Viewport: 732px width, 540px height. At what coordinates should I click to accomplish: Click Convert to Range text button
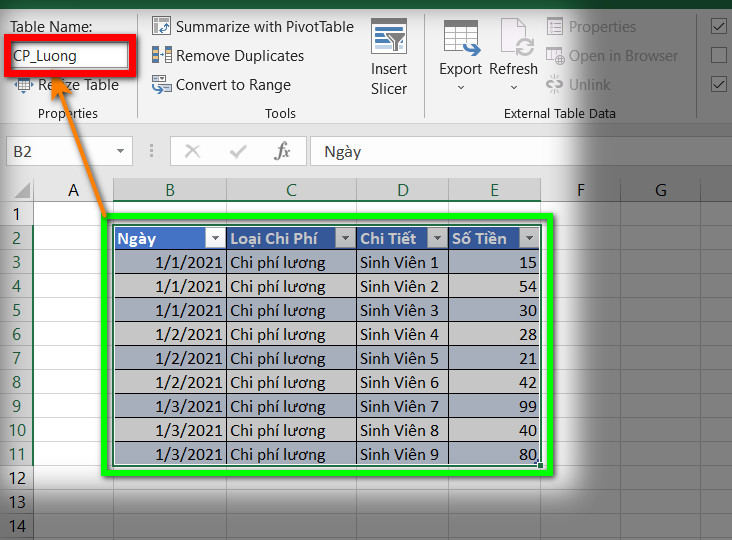tap(233, 85)
